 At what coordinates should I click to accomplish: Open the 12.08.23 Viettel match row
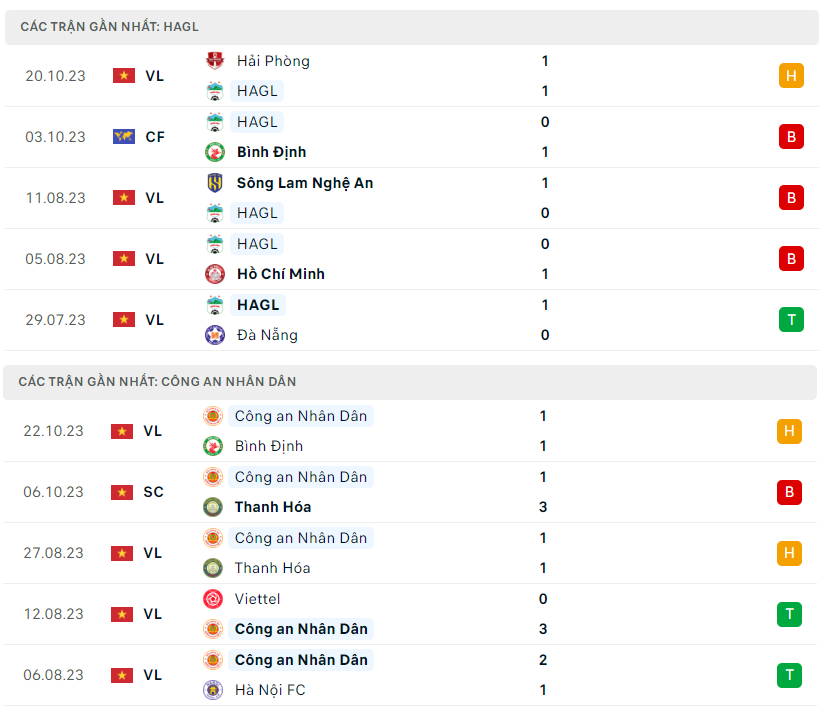click(400, 614)
